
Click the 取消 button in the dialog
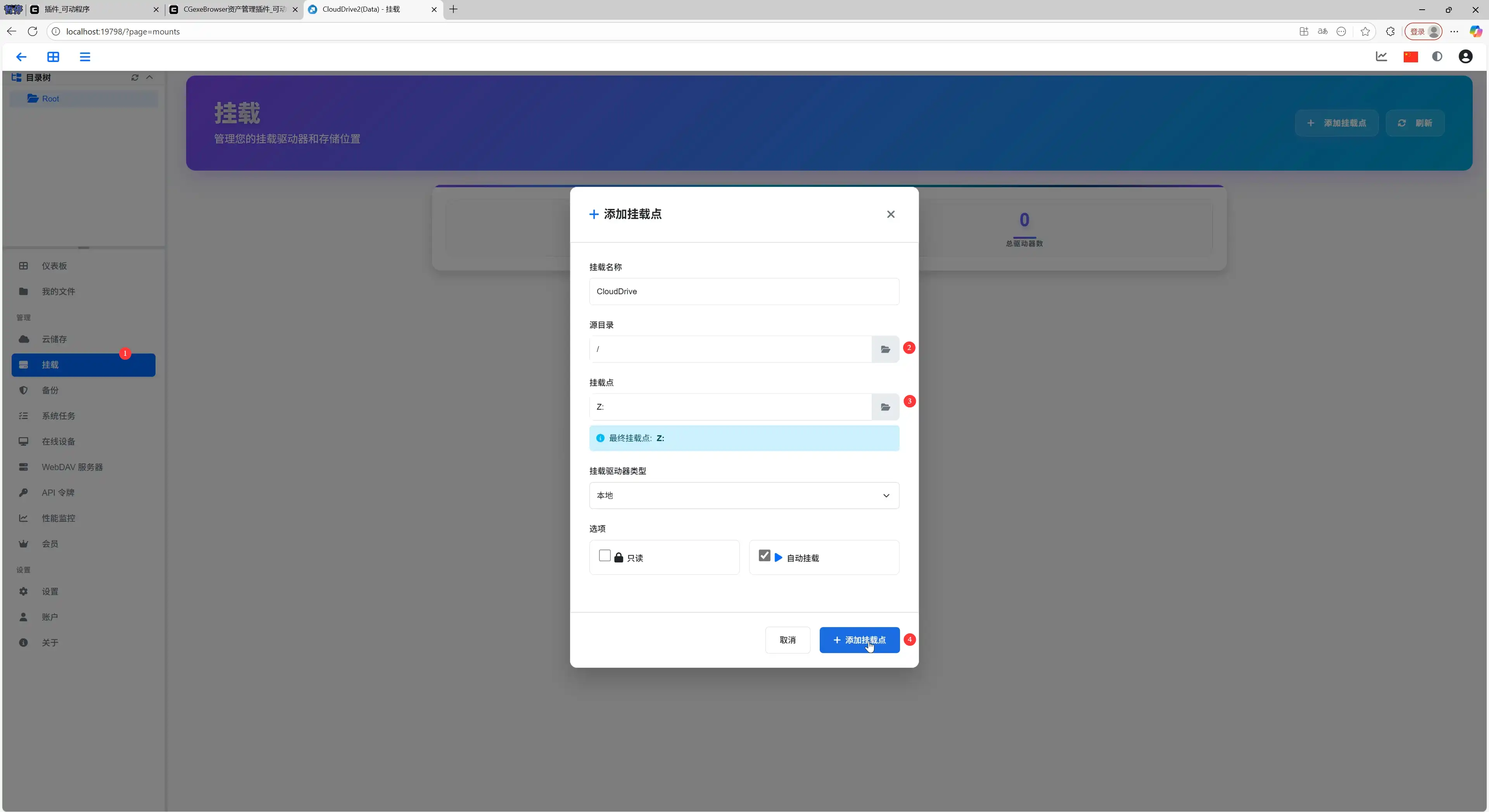point(788,640)
